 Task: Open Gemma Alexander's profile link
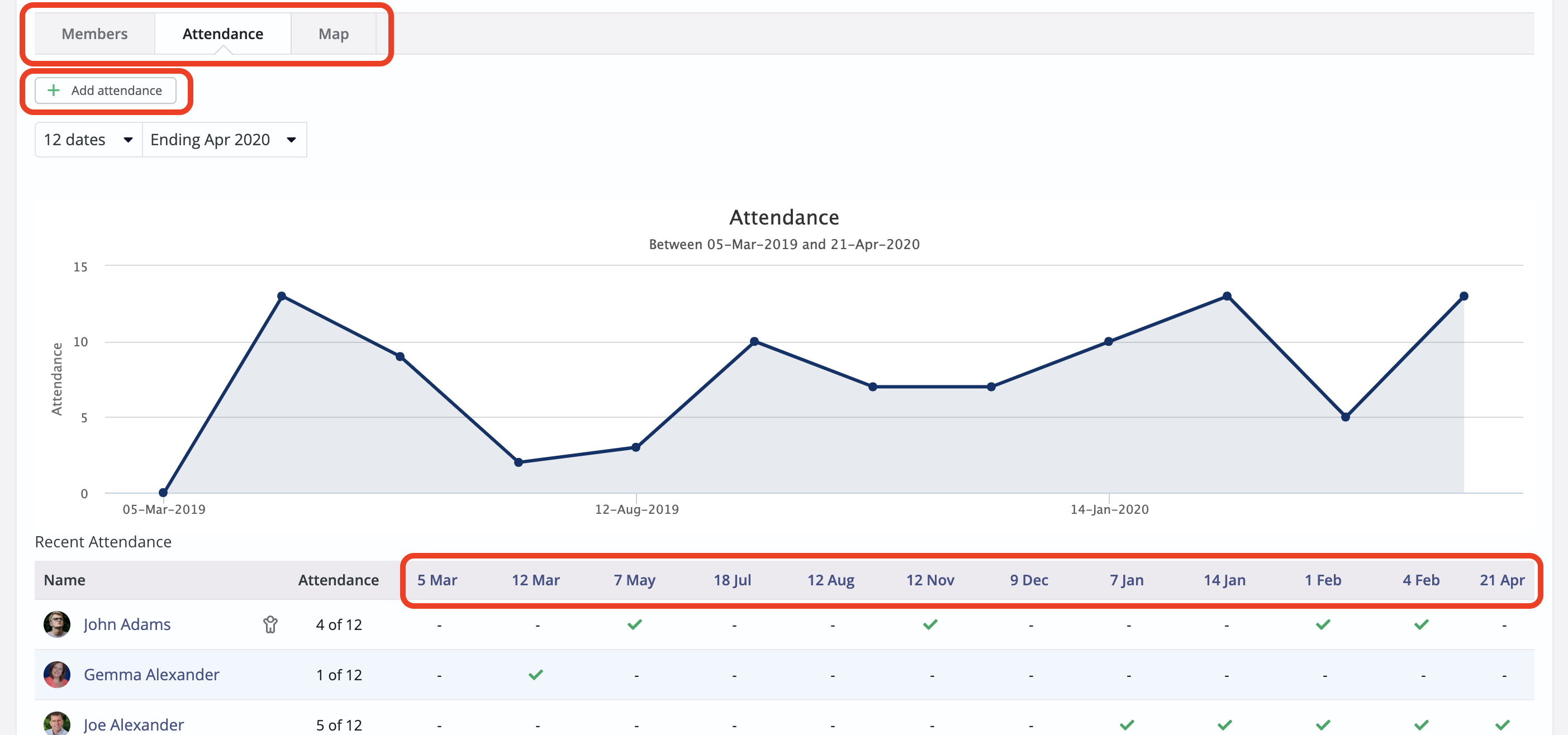pos(151,674)
